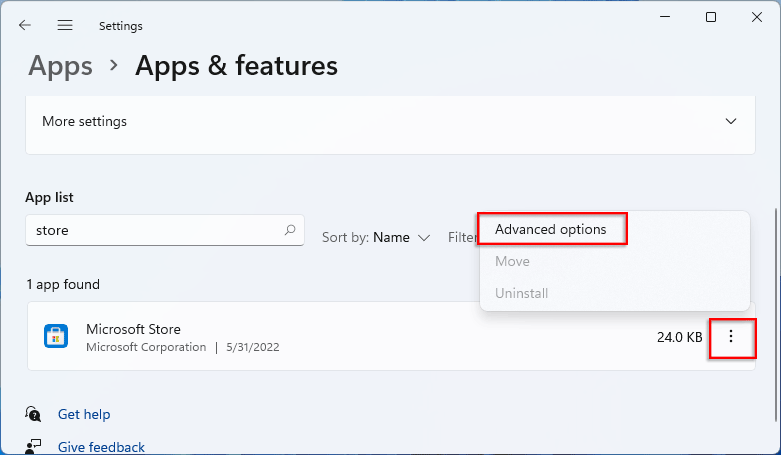Image resolution: width=781 pixels, height=455 pixels.
Task: Click the Microsoft Store app icon
Action: (x=56, y=336)
